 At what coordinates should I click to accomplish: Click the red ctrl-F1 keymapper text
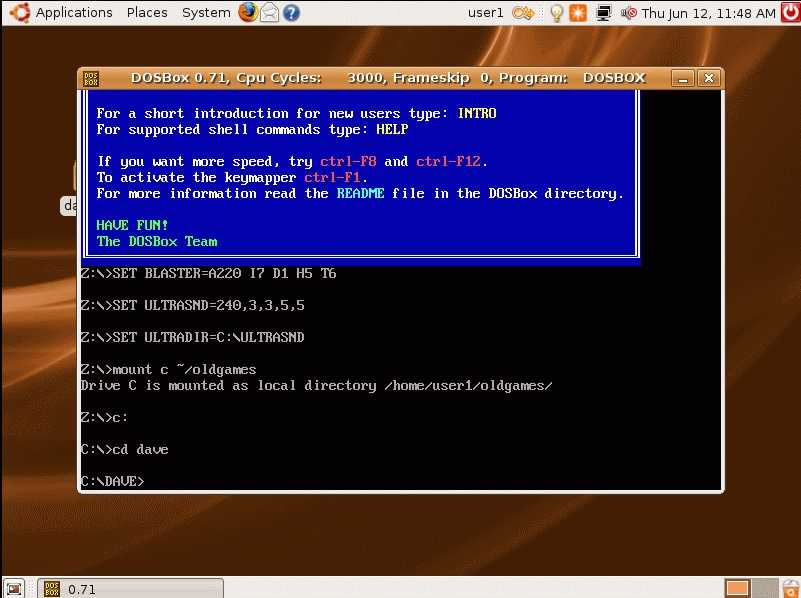point(333,177)
